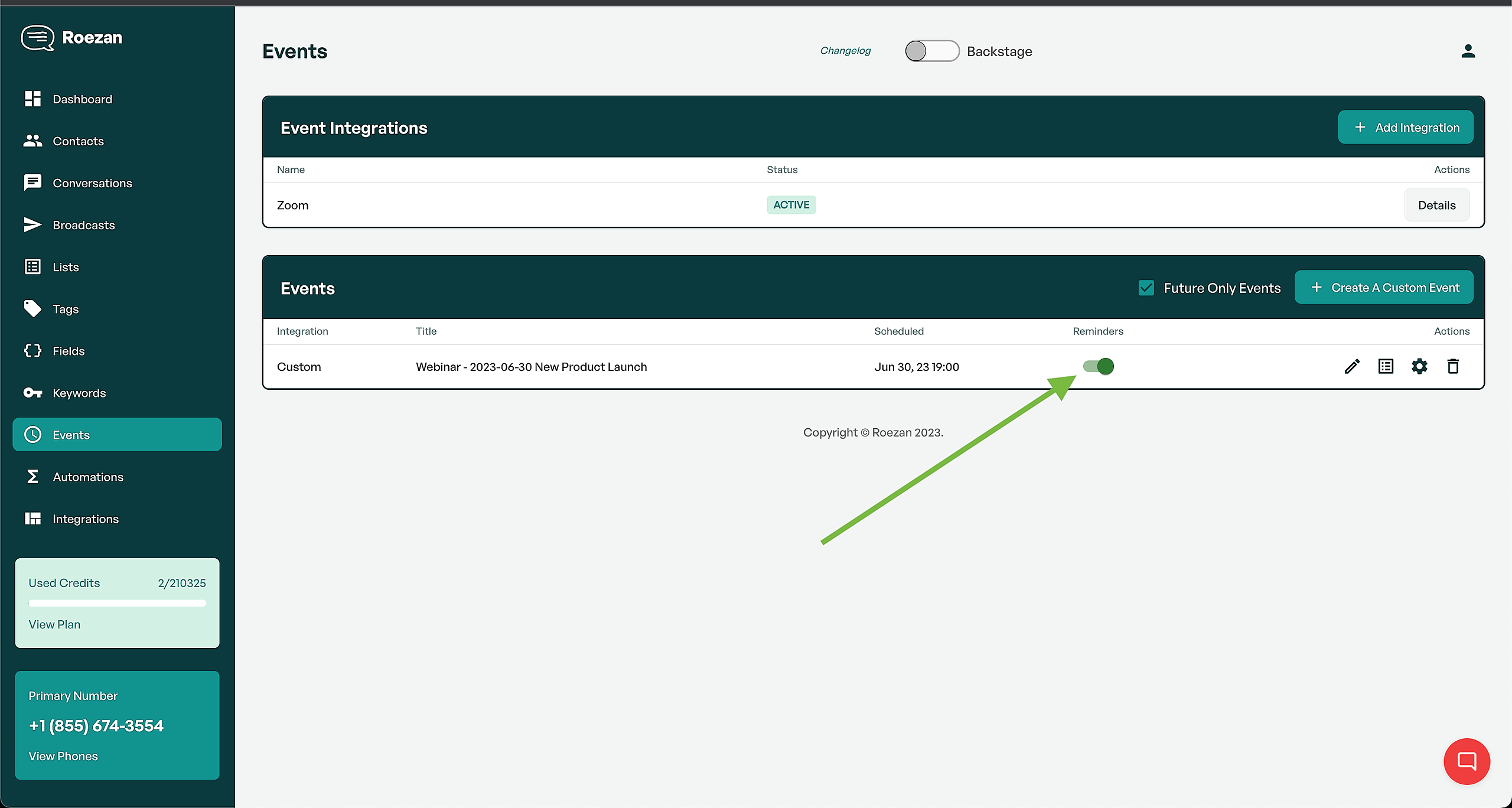
Task: Click the View Phones link
Action: (63, 756)
